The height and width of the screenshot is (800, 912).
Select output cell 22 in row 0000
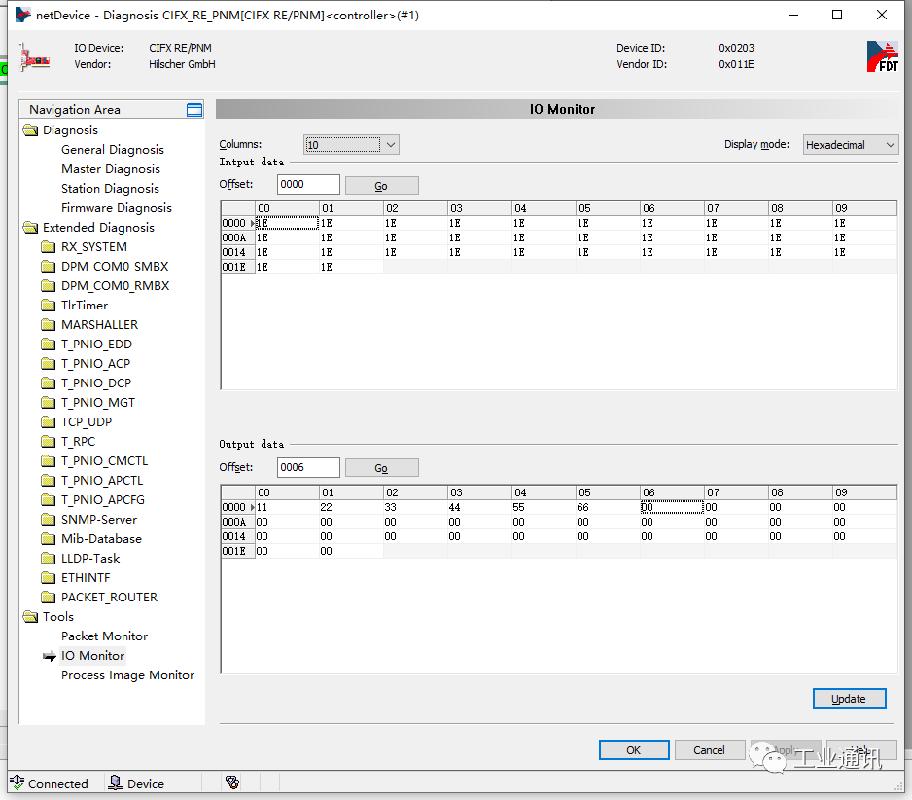click(351, 507)
